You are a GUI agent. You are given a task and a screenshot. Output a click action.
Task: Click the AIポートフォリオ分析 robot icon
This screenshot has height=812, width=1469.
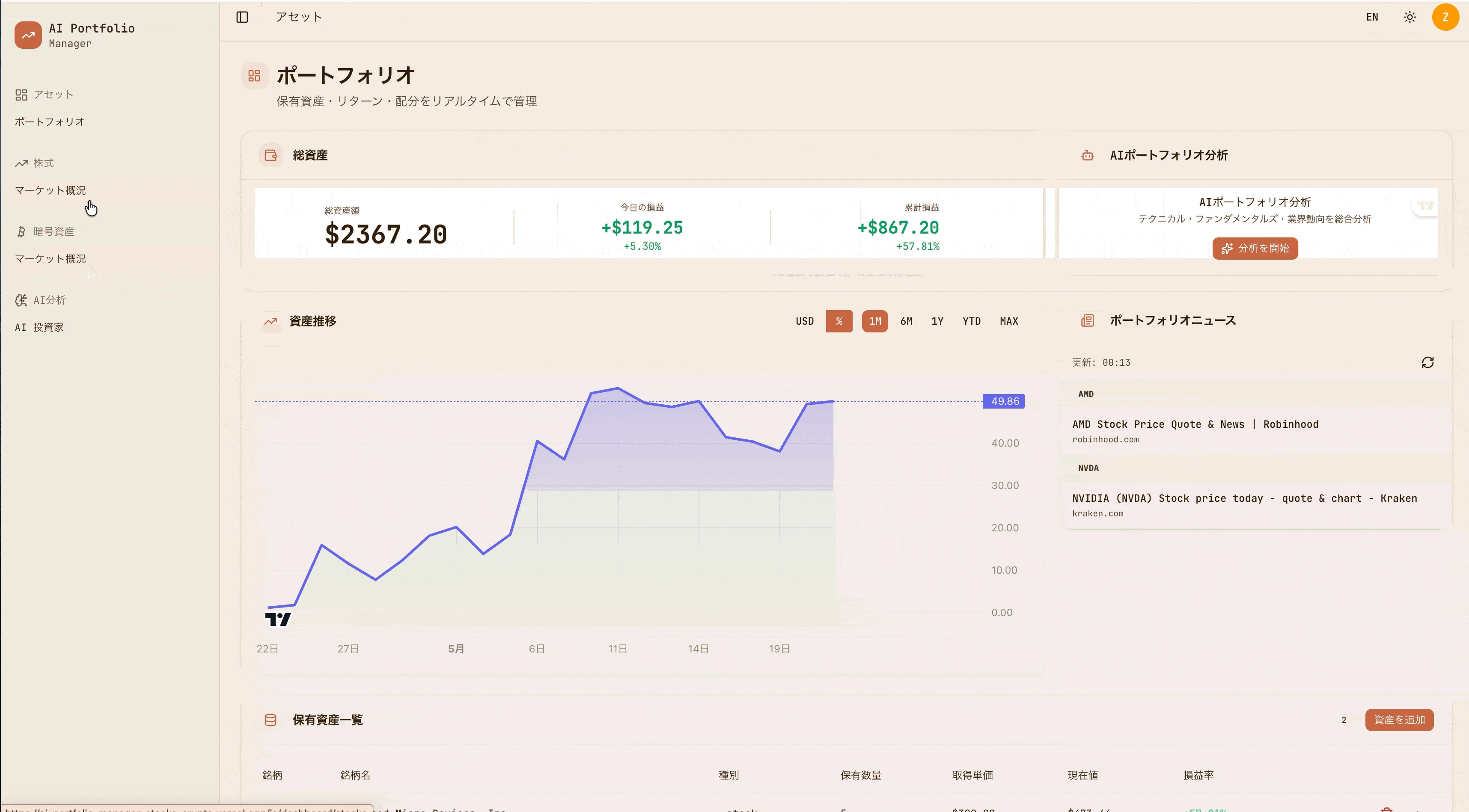[1088, 155]
